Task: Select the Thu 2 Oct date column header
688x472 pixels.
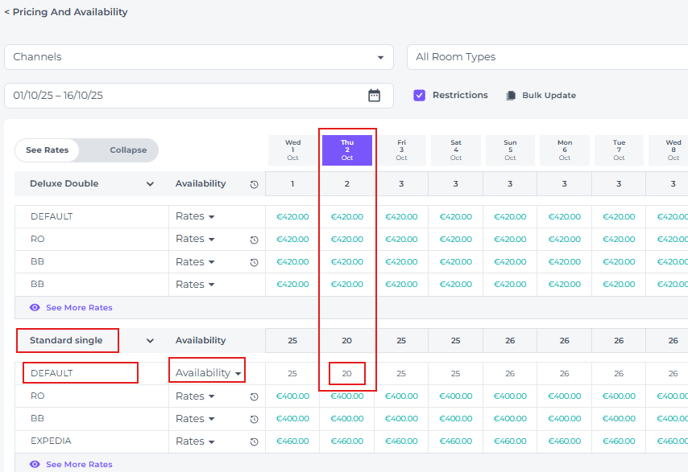Action: point(347,150)
